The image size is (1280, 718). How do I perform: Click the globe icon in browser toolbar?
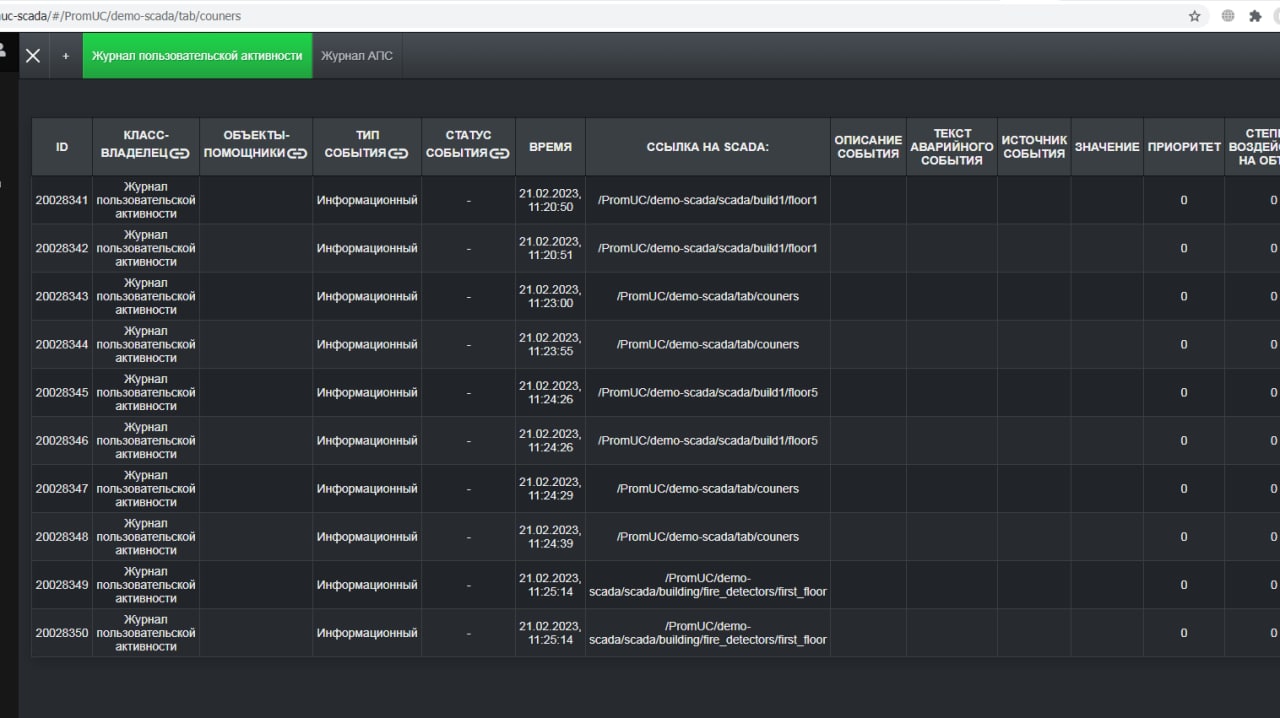point(1227,16)
